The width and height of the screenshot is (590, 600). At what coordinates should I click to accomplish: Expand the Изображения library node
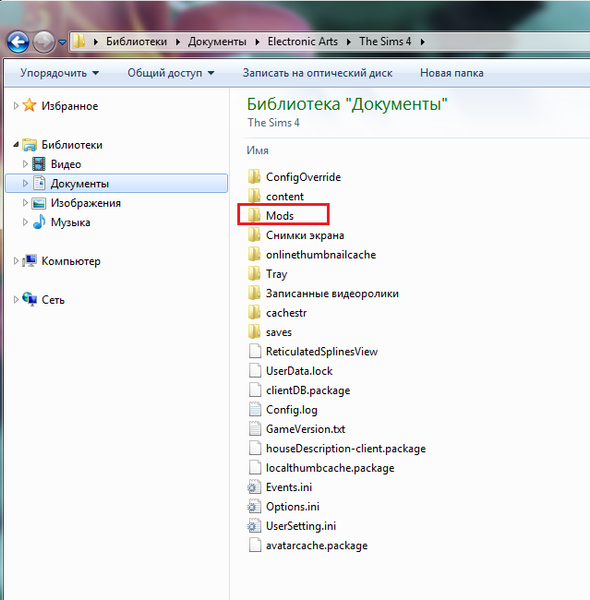coord(25,203)
